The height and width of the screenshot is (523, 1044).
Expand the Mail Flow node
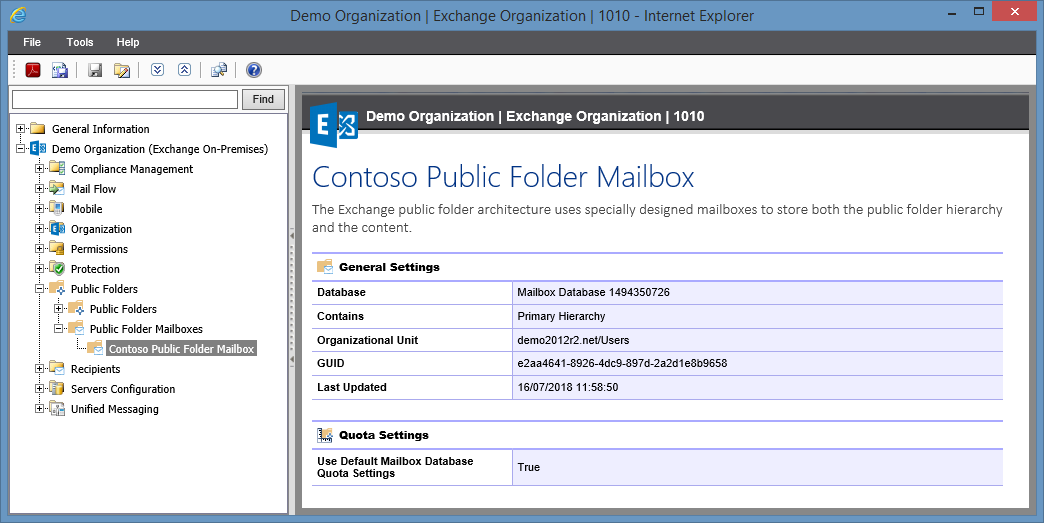[x=39, y=189]
